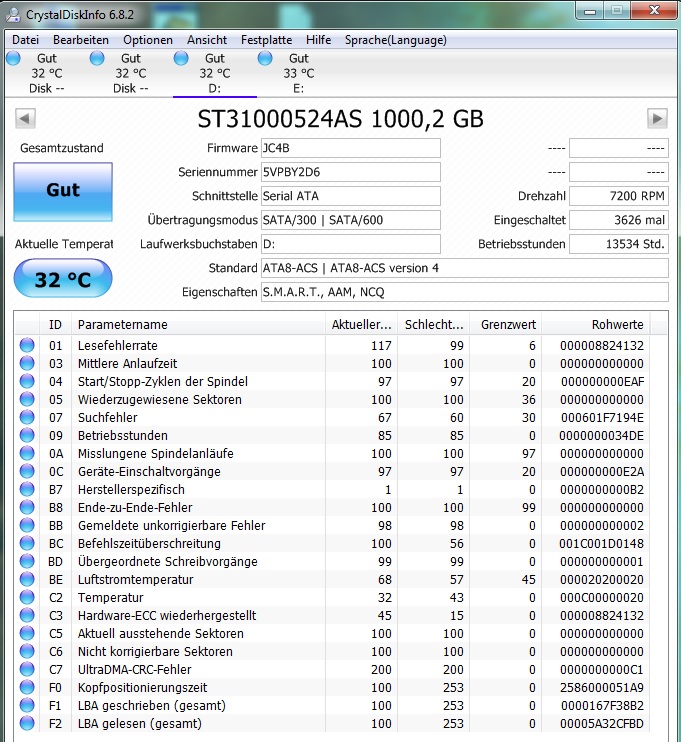Open the Festplatte menu
Image resolution: width=681 pixels, height=742 pixels.
point(266,40)
